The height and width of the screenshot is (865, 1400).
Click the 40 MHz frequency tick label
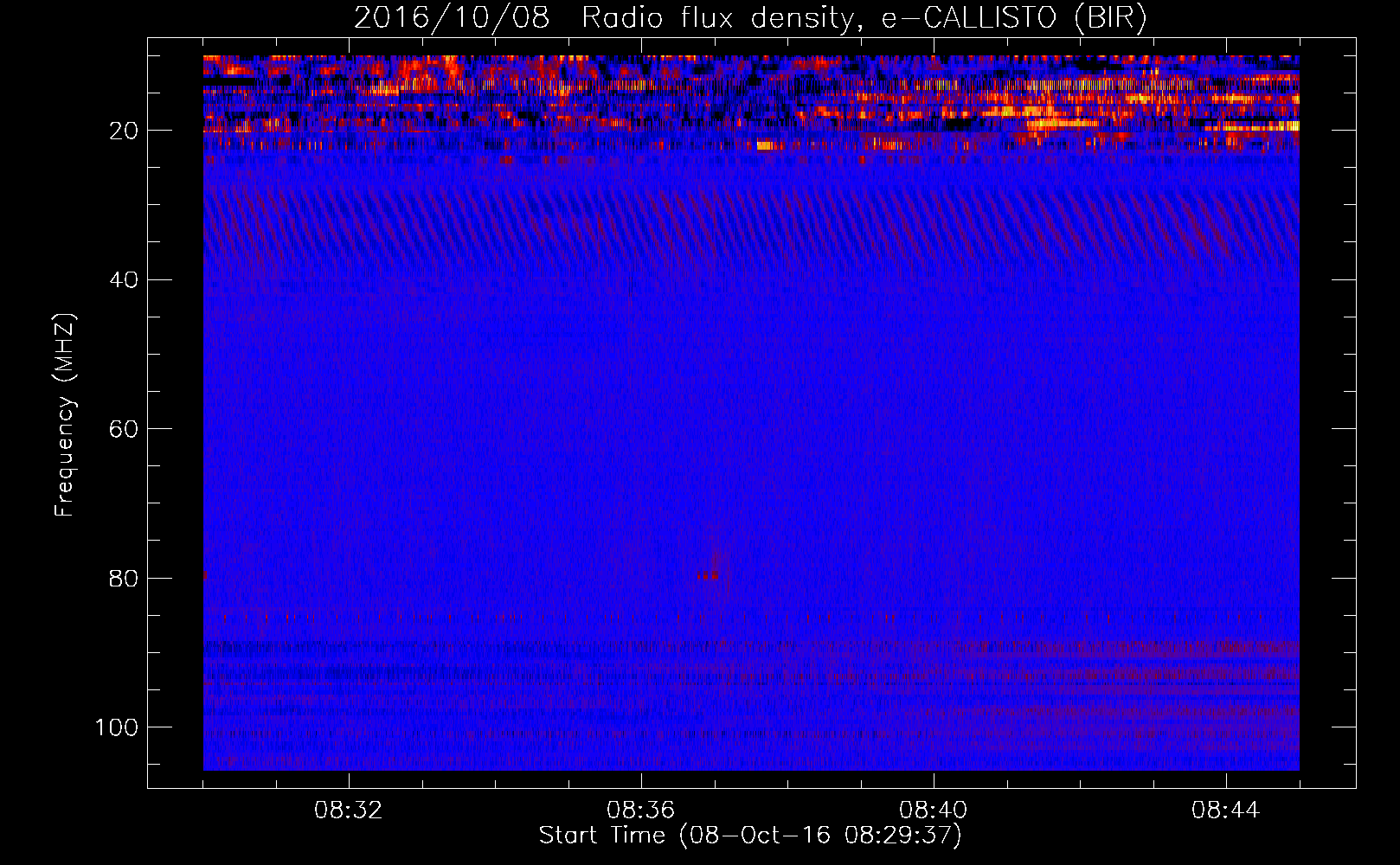tap(124, 280)
